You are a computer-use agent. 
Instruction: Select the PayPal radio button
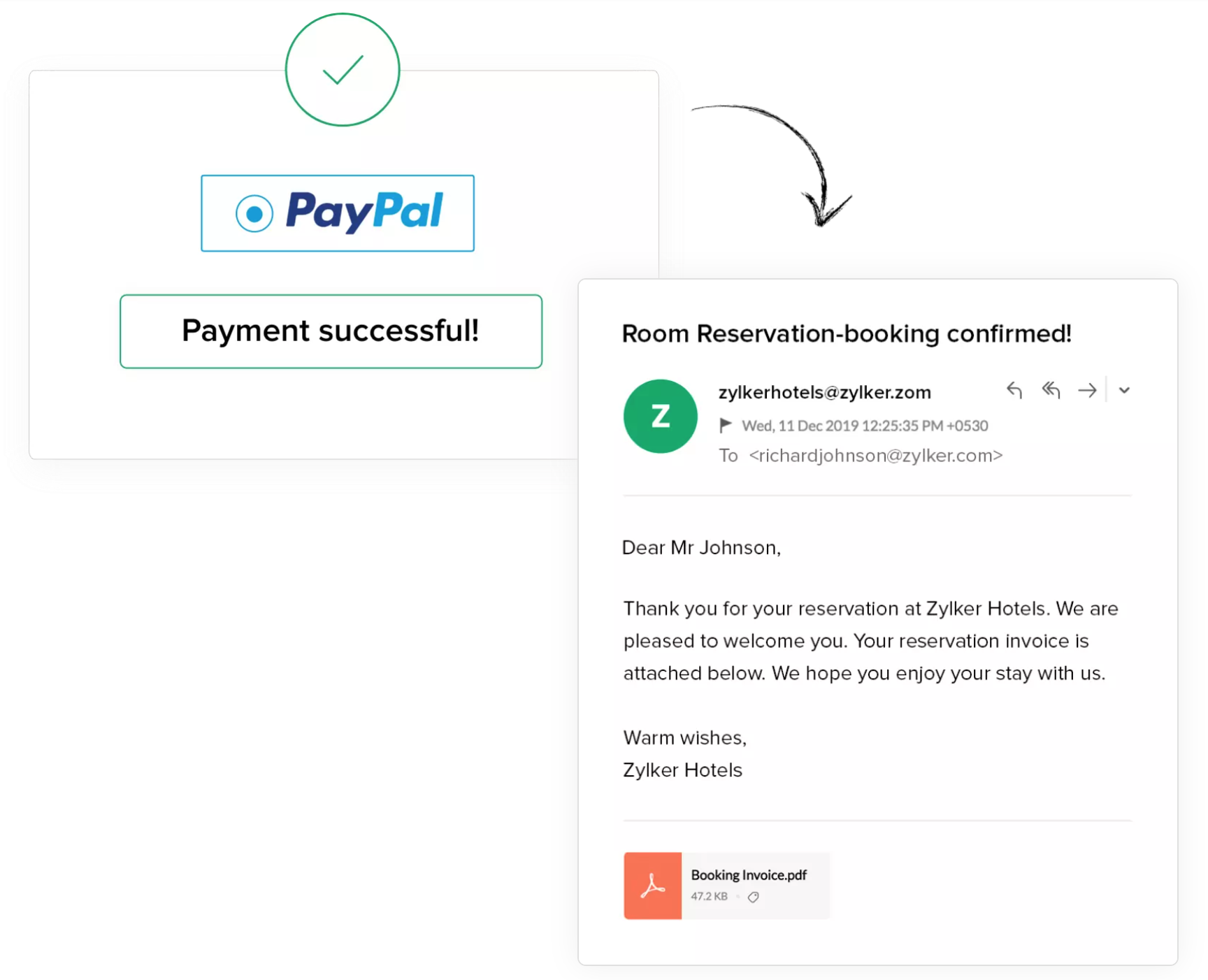pos(254,213)
